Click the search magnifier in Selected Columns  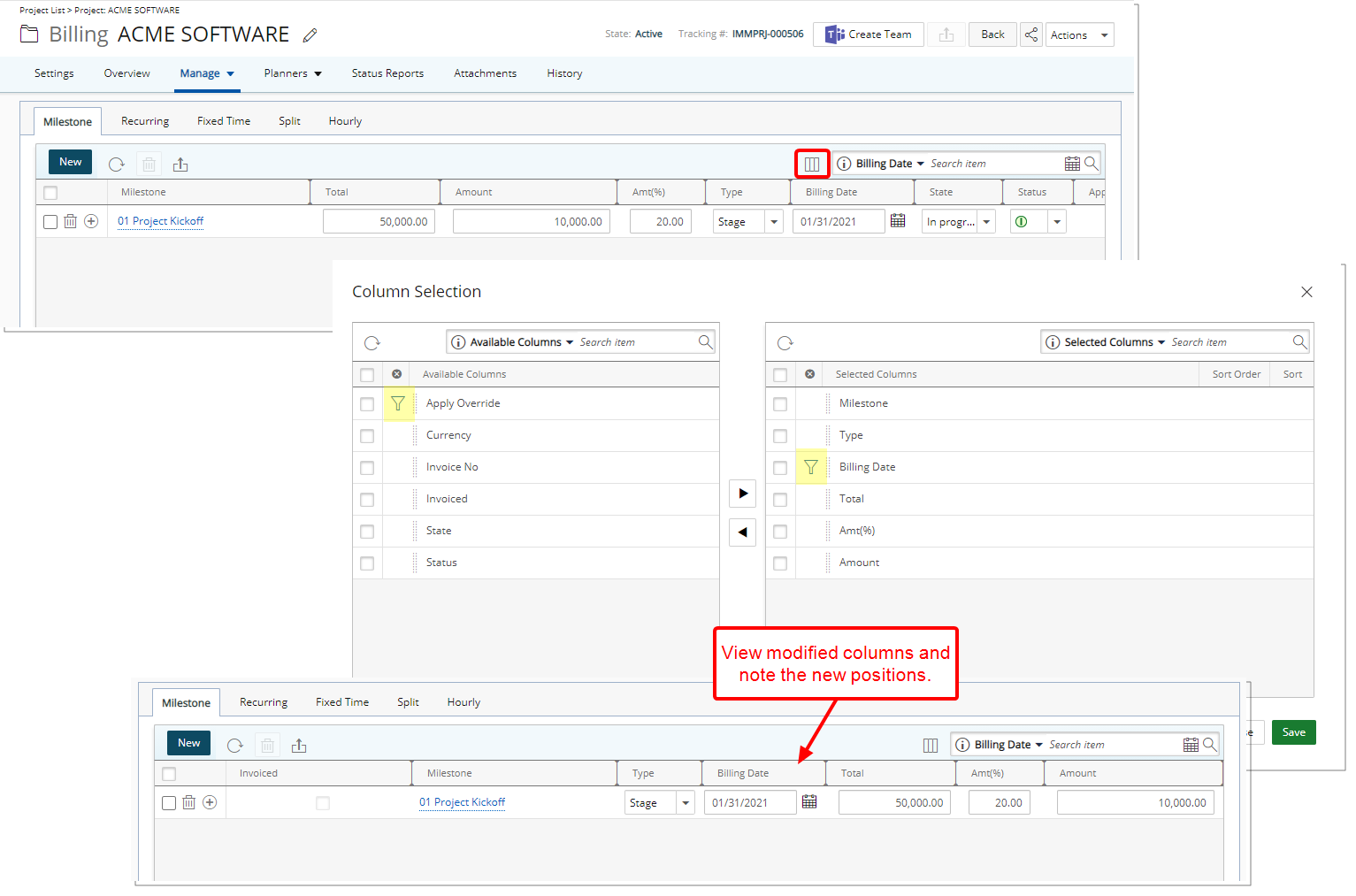coord(1299,342)
